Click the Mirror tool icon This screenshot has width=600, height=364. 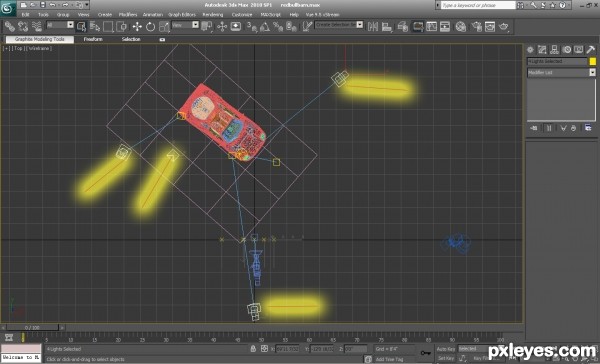(373, 26)
